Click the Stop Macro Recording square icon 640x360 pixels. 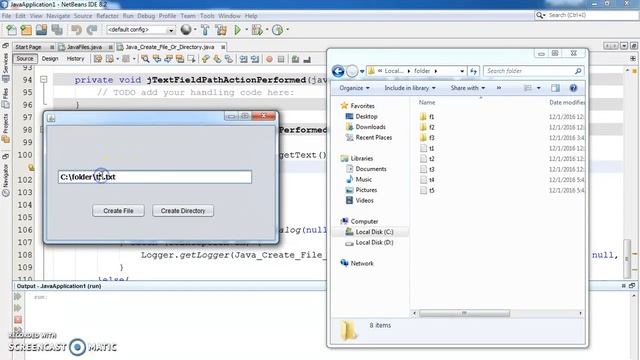pos(281,59)
